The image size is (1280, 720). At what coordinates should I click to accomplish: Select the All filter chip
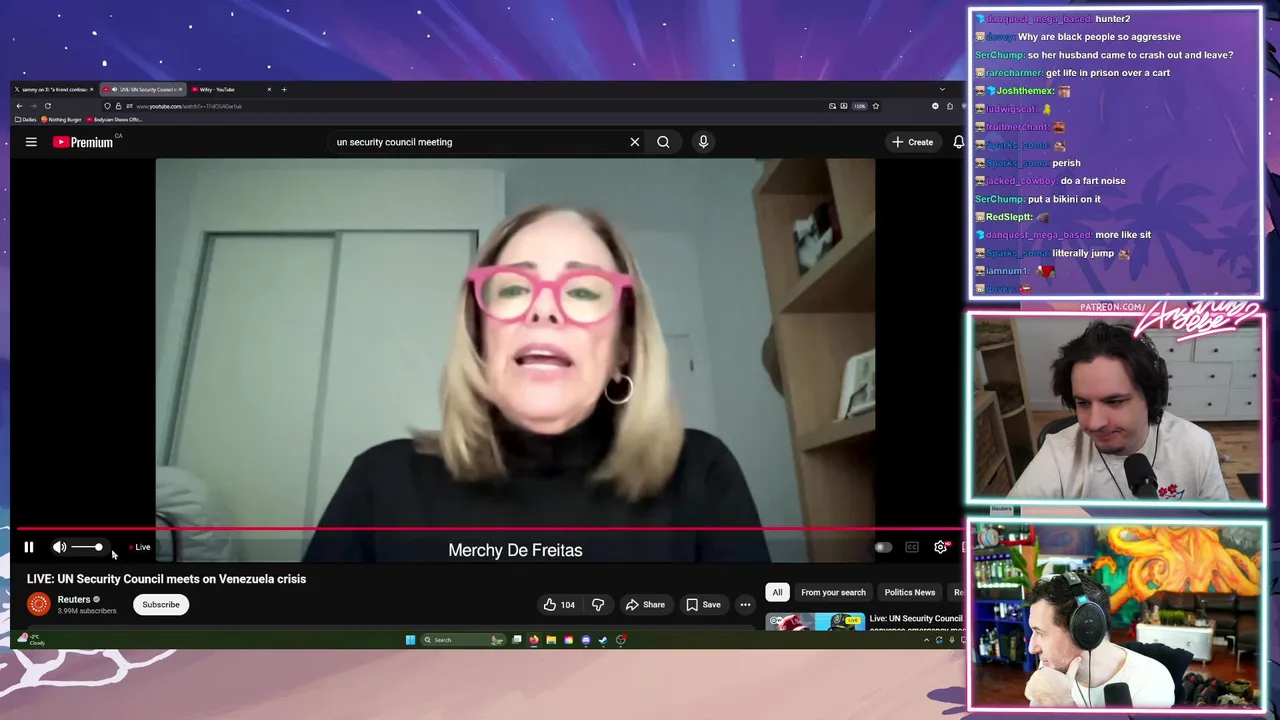tap(777, 592)
